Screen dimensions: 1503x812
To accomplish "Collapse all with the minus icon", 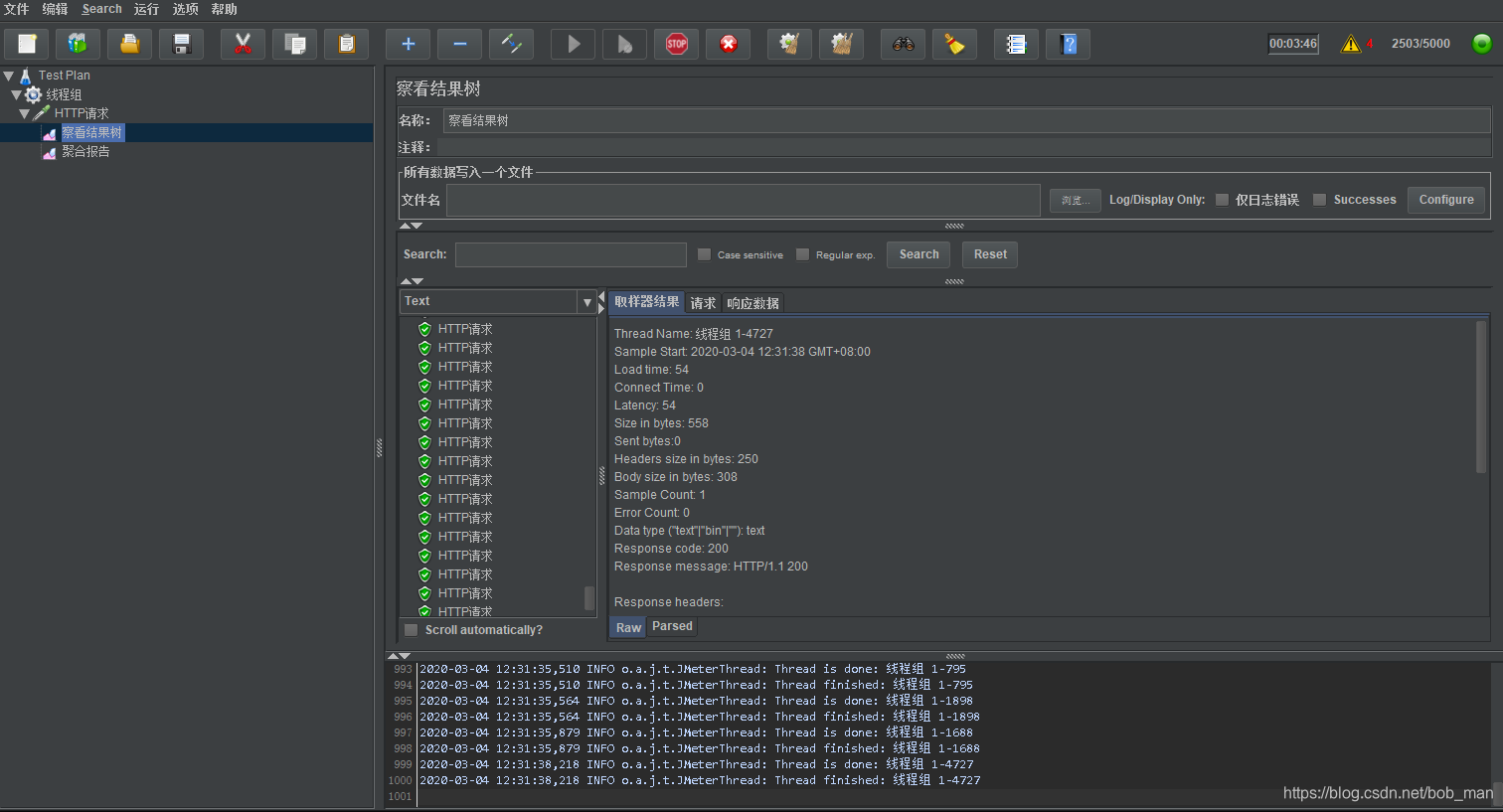I will pos(459,44).
